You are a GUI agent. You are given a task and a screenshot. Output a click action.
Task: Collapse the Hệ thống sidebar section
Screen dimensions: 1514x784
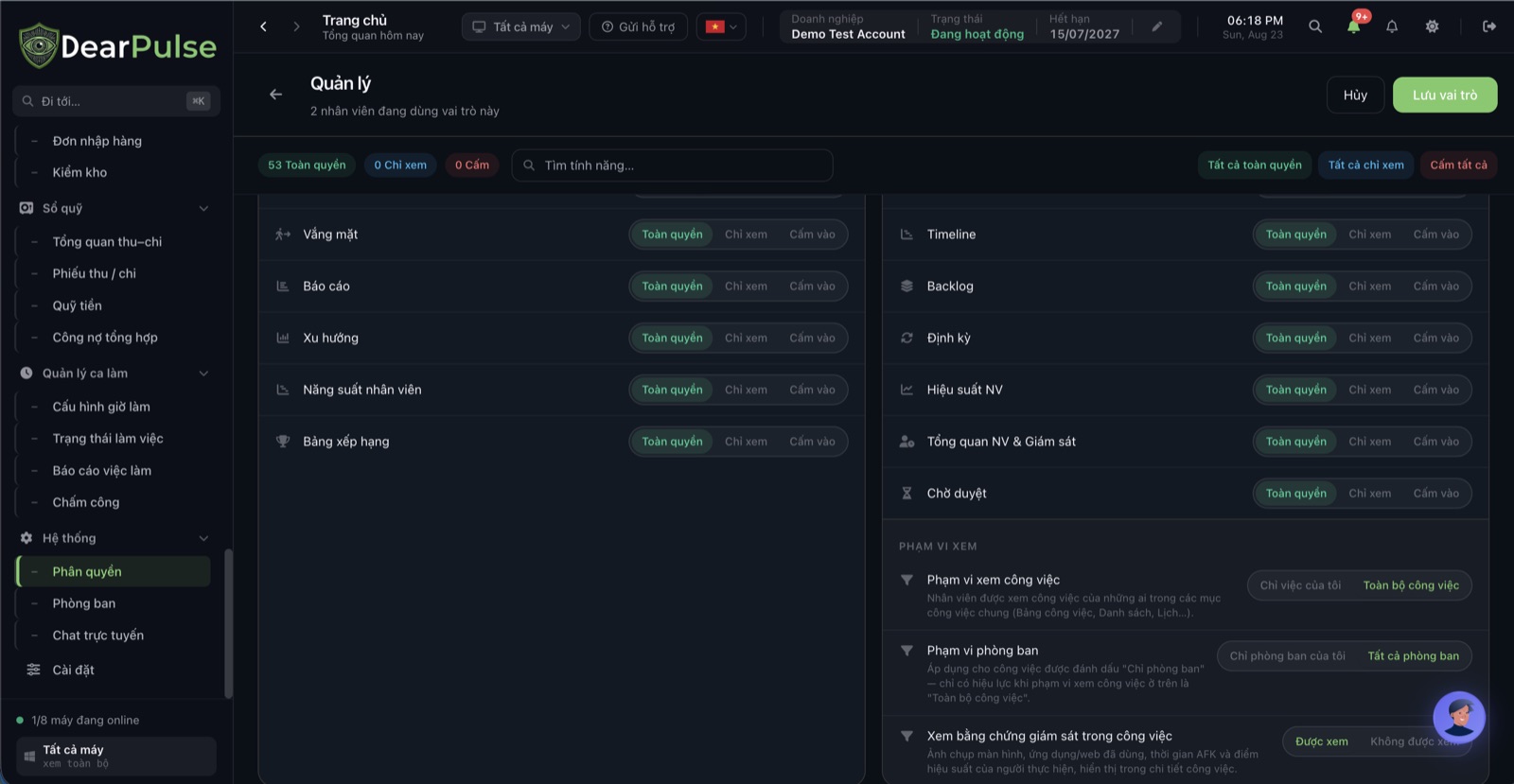coord(203,538)
